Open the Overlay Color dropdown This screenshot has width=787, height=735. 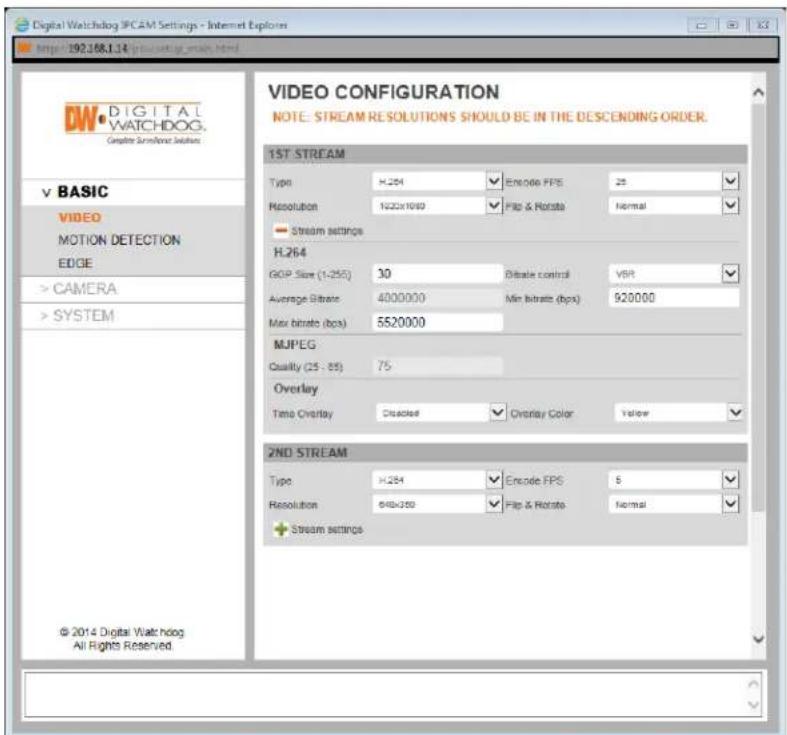[678, 413]
